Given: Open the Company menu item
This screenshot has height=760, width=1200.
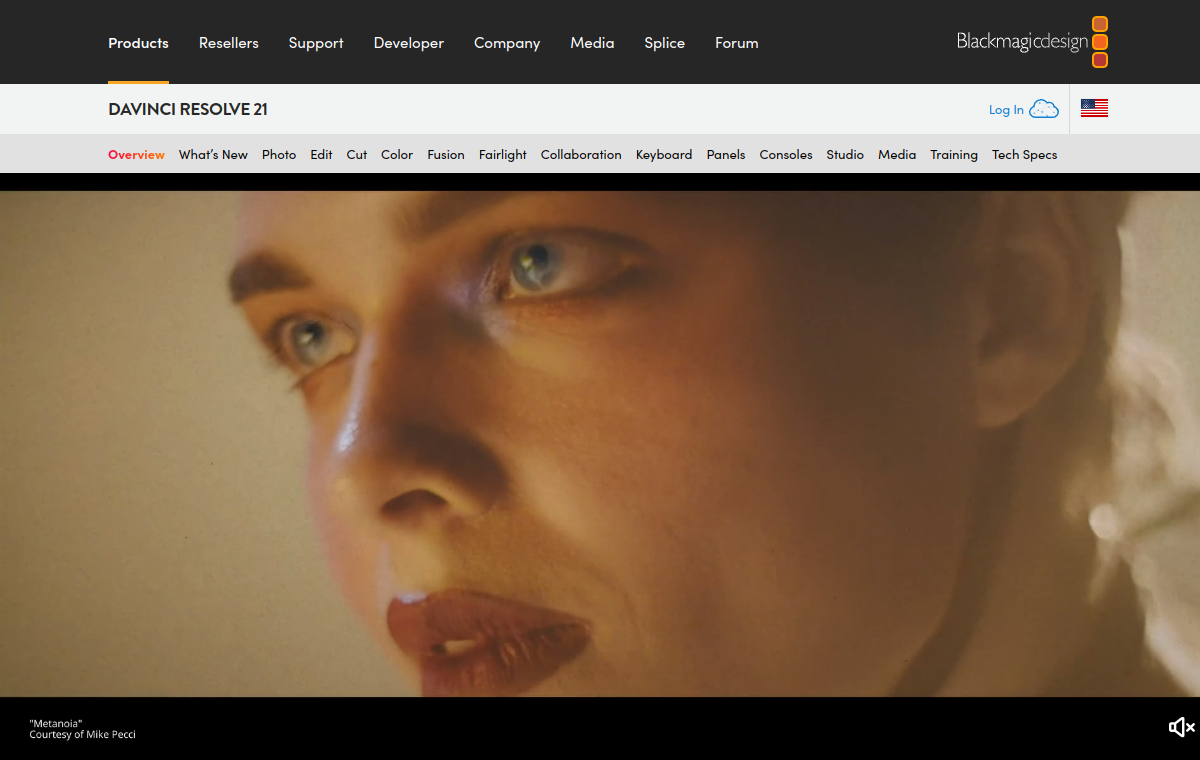Looking at the screenshot, I should [x=507, y=43].
